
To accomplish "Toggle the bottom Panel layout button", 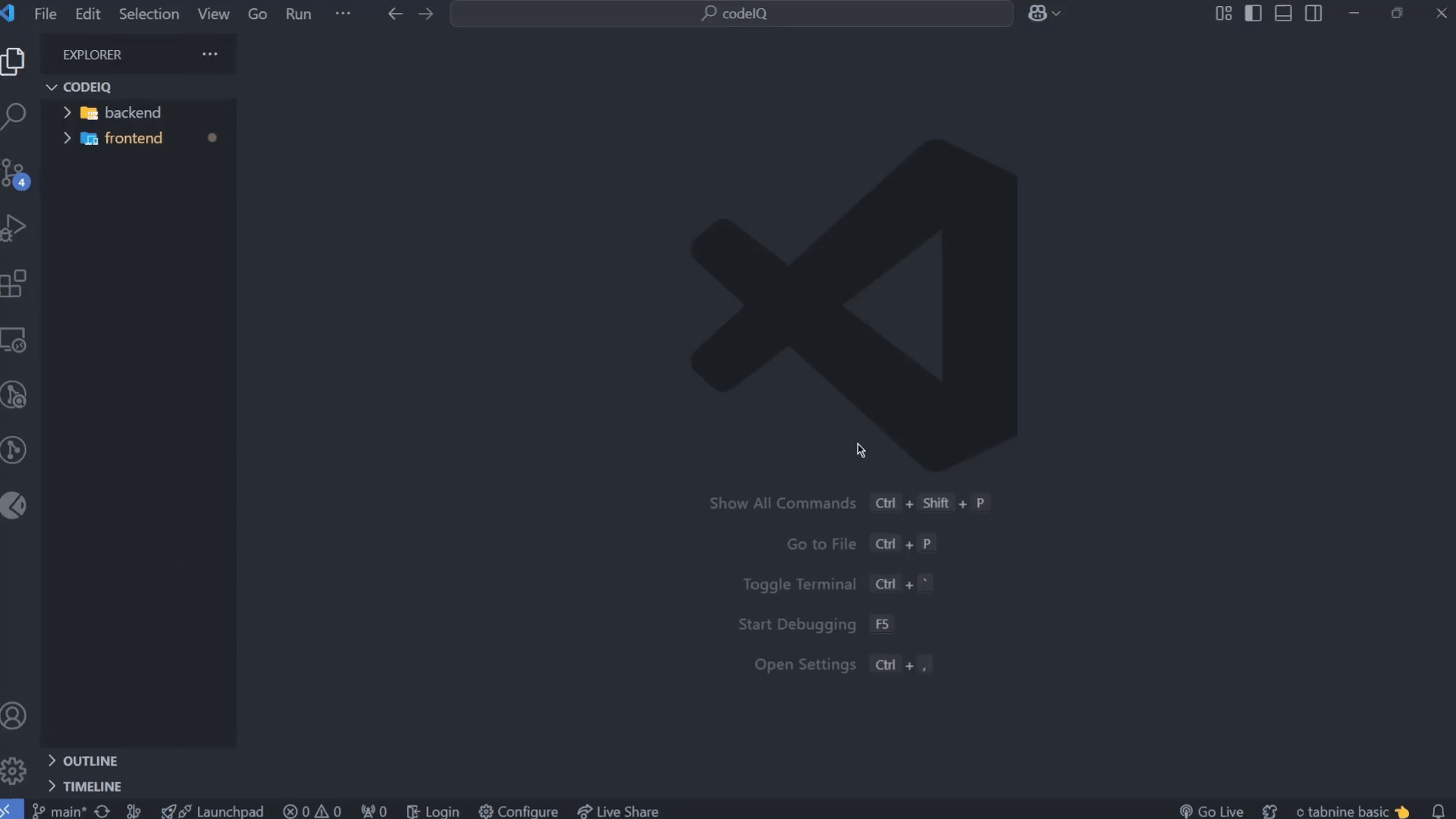I will [1283, 14].
